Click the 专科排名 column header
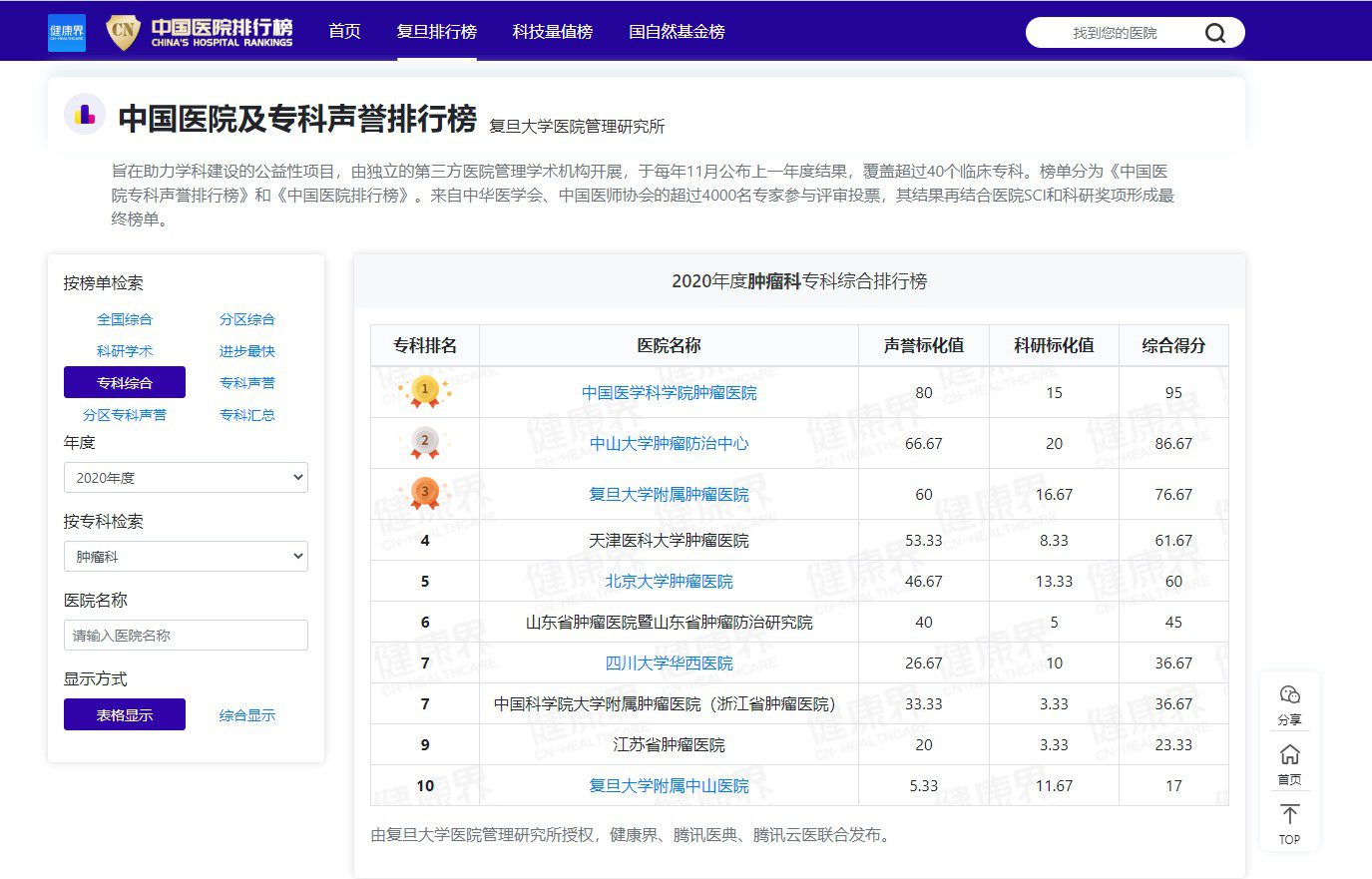The width and height of the screenshot is (1372, 879). pos(425,345)
